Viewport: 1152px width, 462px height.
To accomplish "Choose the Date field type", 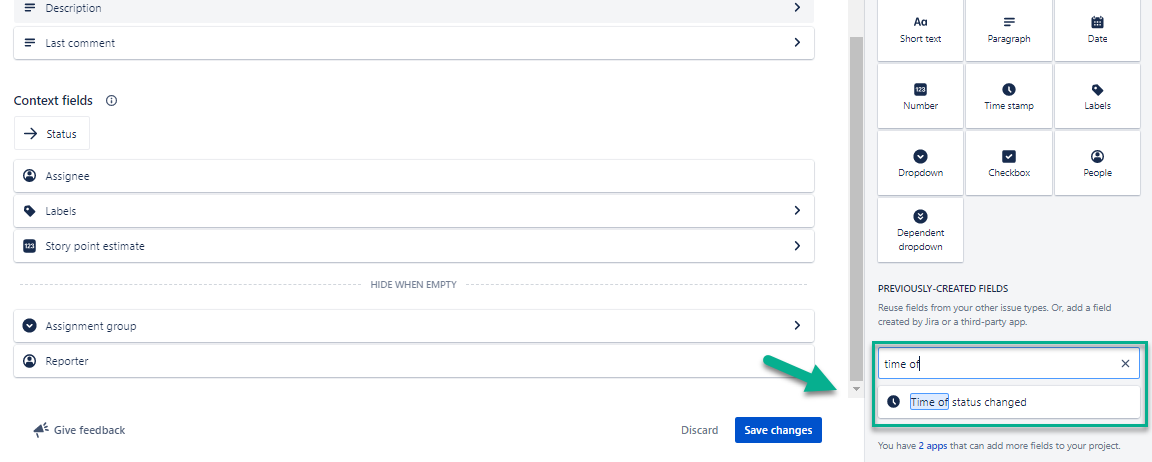I will coord(1097,30).
